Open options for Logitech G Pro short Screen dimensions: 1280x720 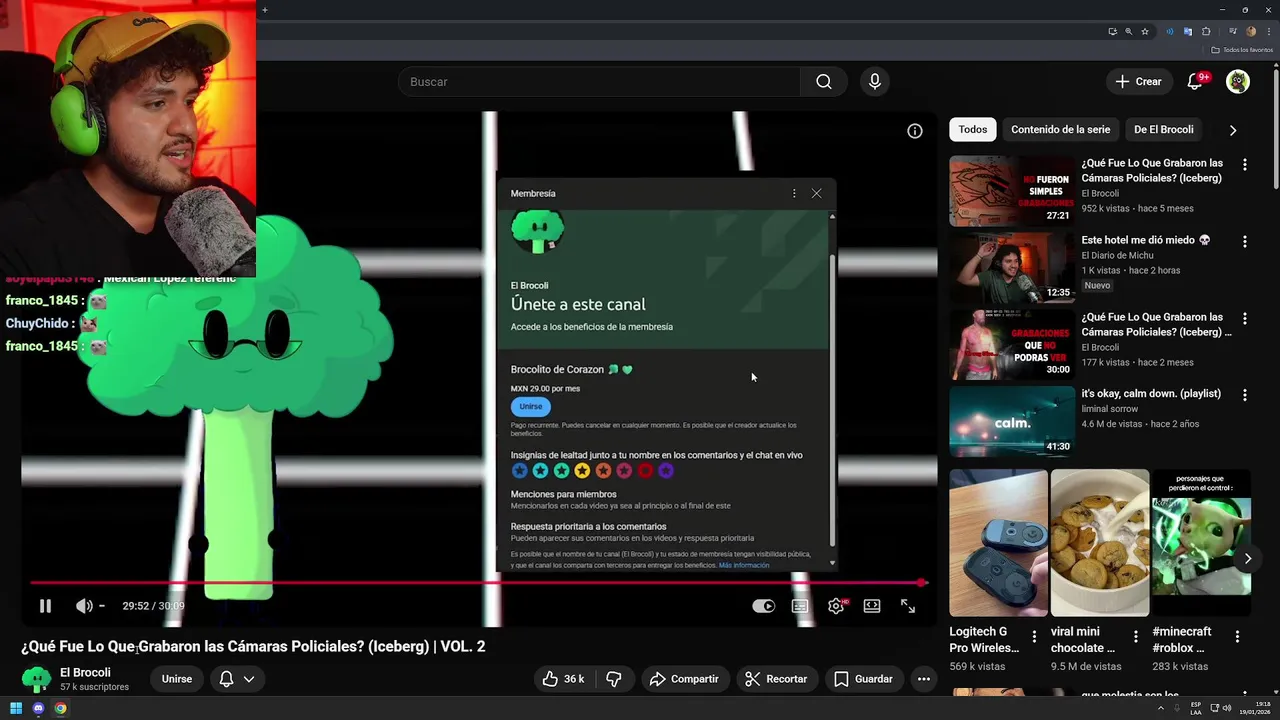[x=1034, y=636]
